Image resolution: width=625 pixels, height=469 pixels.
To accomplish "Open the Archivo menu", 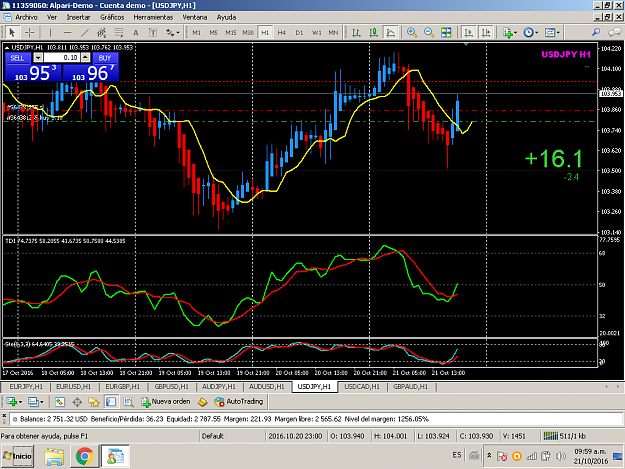I will click(x=26, y=17).
